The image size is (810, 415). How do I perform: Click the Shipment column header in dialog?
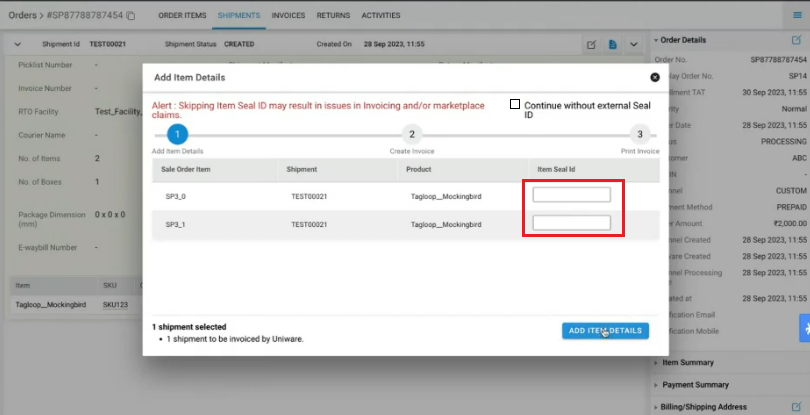(302, 170)
